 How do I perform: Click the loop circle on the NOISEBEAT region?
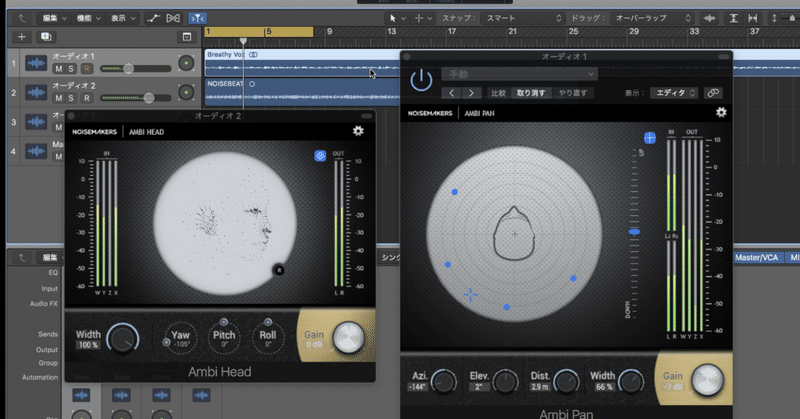(252, 84)
